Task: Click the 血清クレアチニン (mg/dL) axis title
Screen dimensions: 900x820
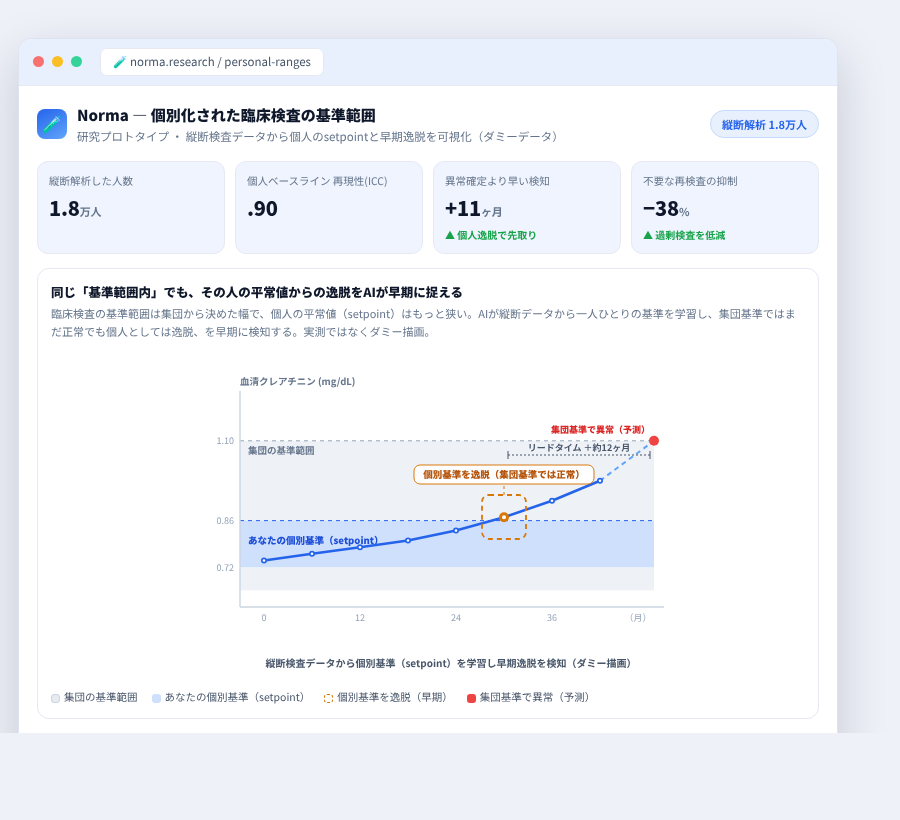Action: [297, 382]
